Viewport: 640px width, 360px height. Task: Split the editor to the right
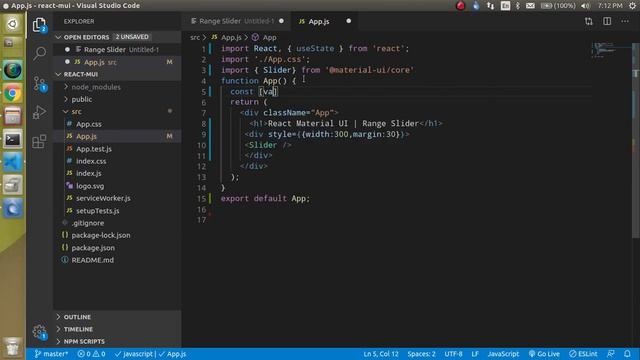[607, 21]
